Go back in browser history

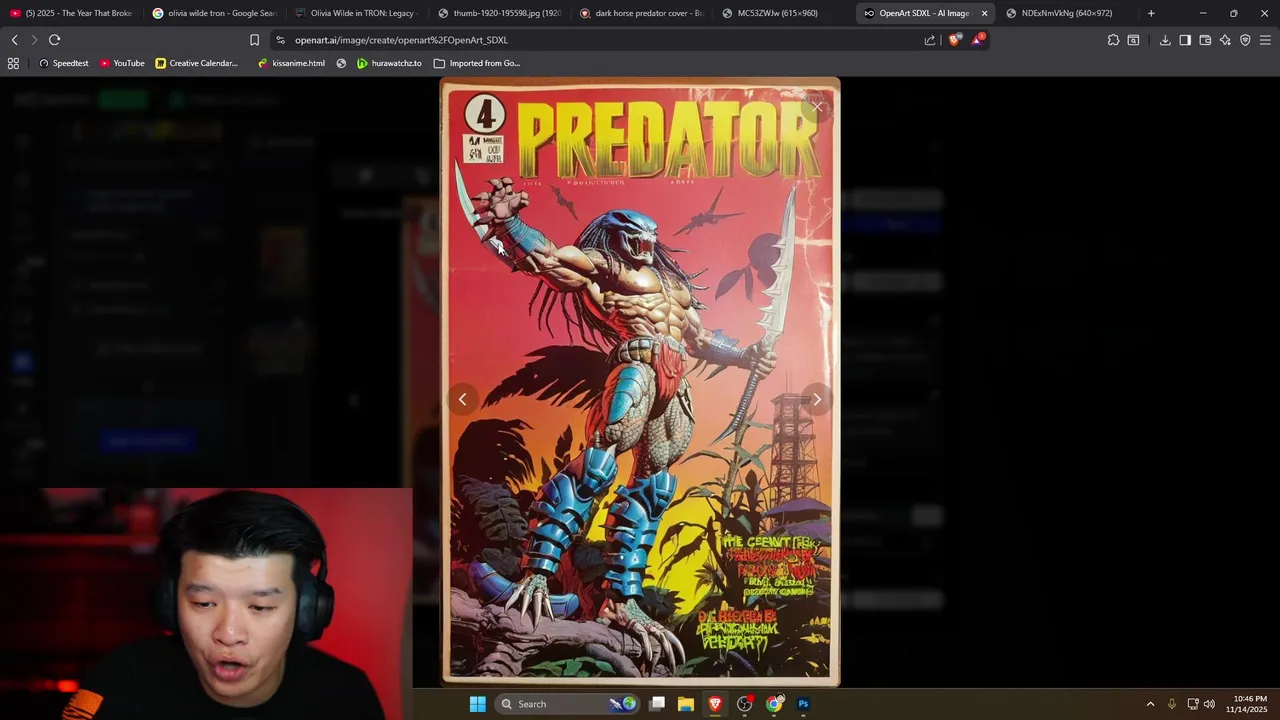[14, 40]
